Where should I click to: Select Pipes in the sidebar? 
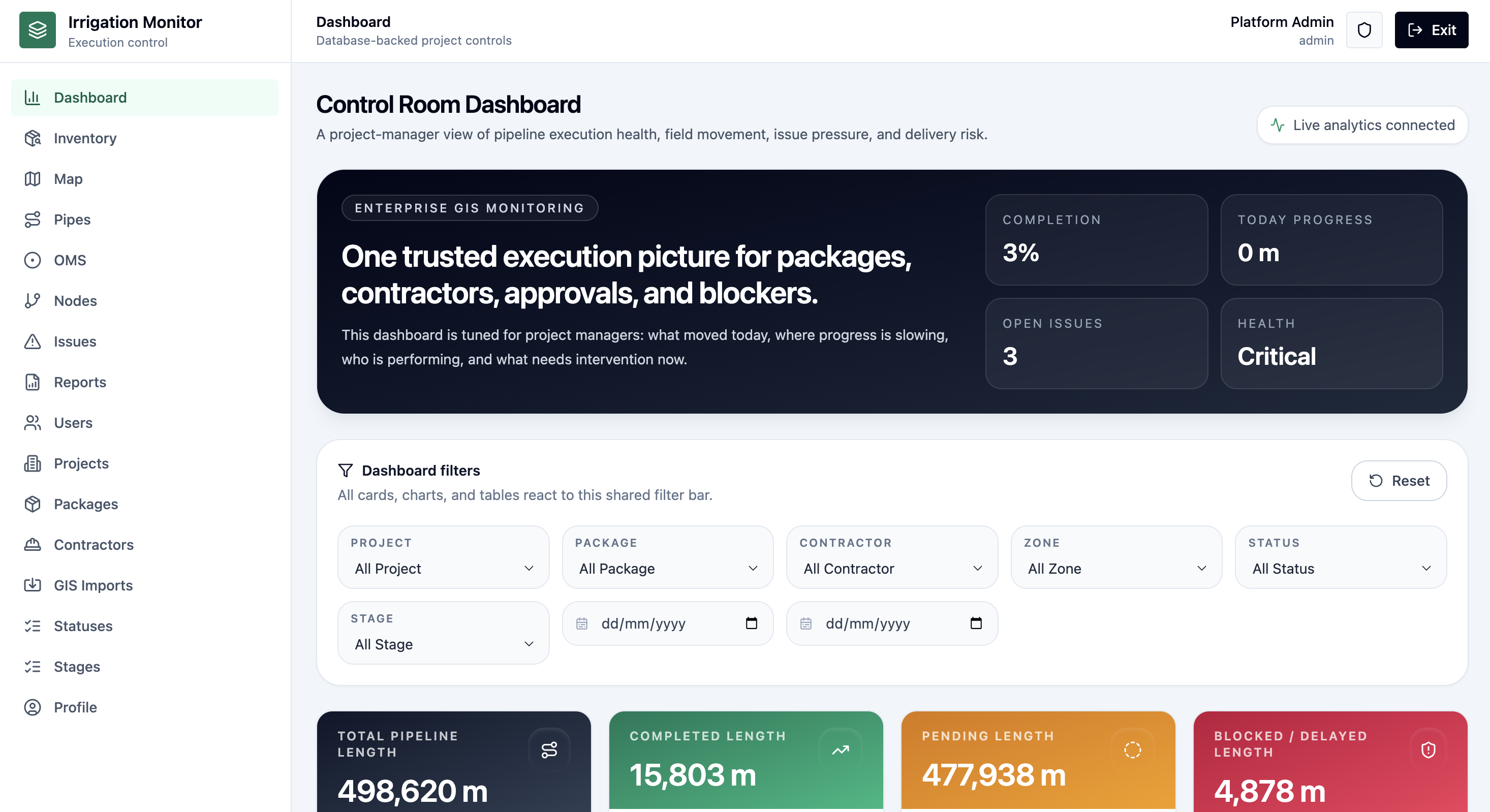tap(145, 219)
